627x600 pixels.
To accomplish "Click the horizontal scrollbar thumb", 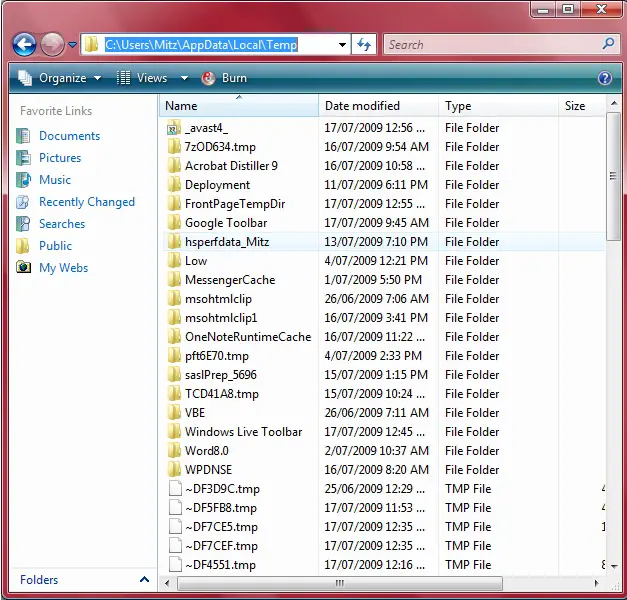I will point(339,583).
